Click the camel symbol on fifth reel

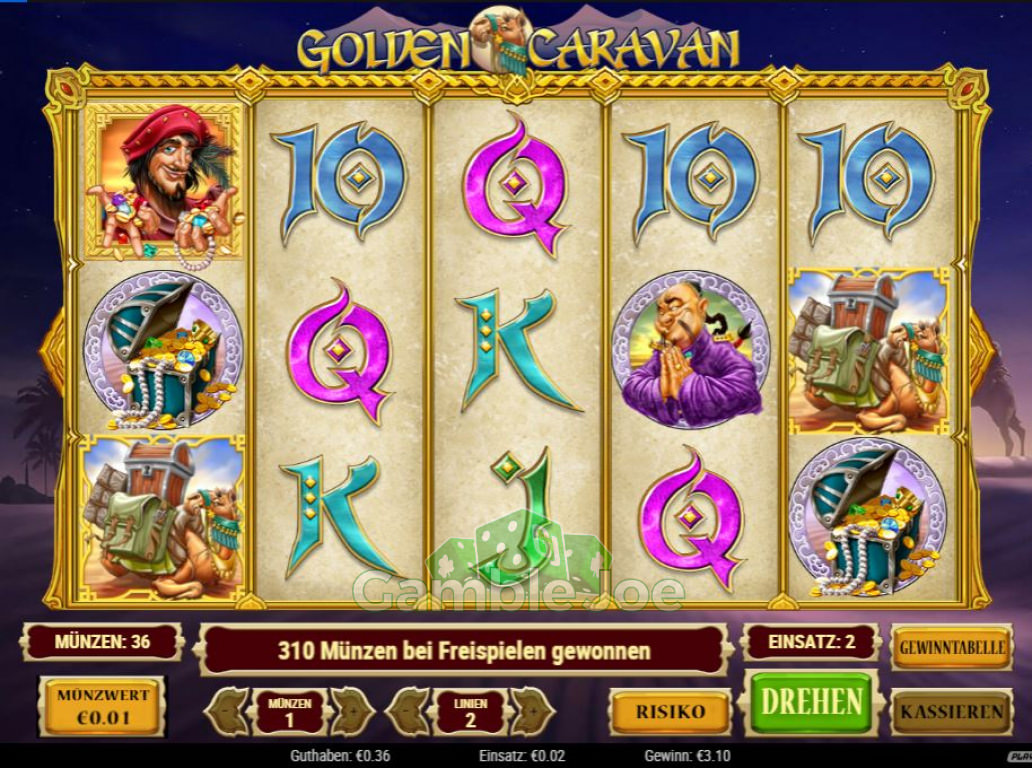pyautogui.click(x=869, y=351)
